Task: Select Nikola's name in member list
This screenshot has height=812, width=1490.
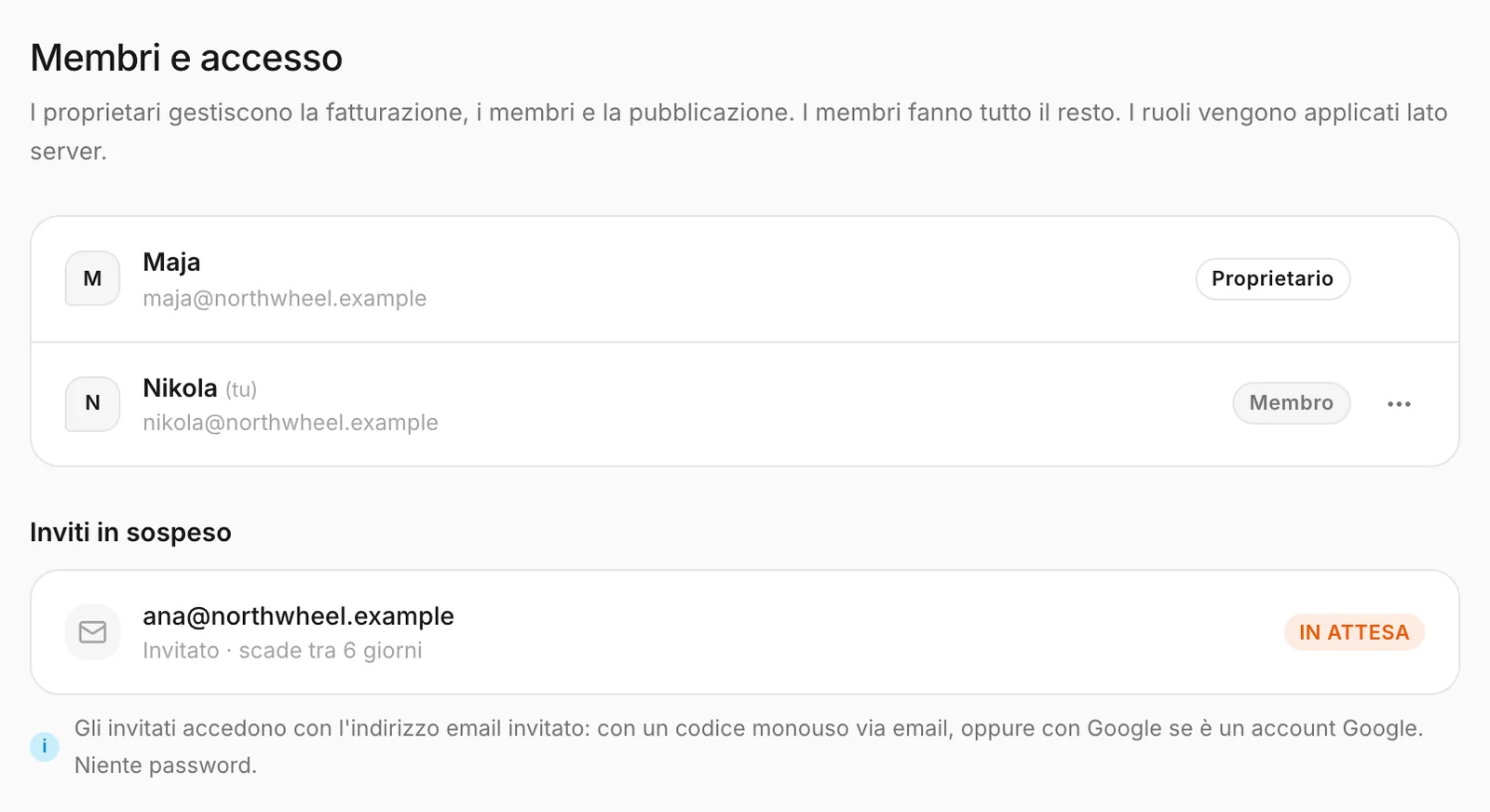Action: coord(180,387)
